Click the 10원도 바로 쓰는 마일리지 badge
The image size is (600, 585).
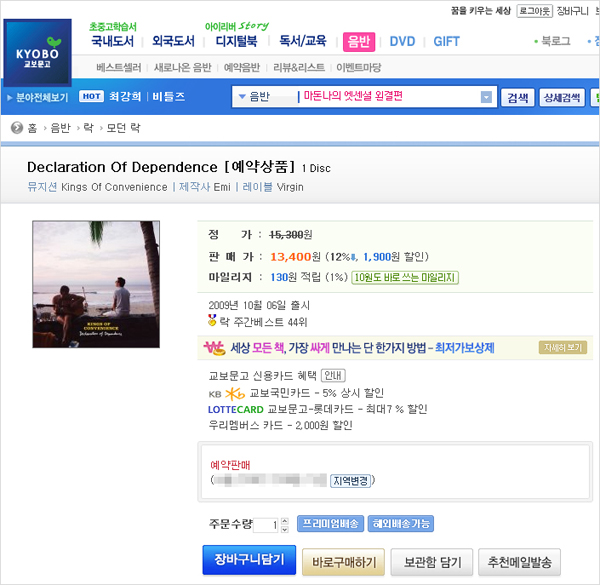[x=405, y=277]
